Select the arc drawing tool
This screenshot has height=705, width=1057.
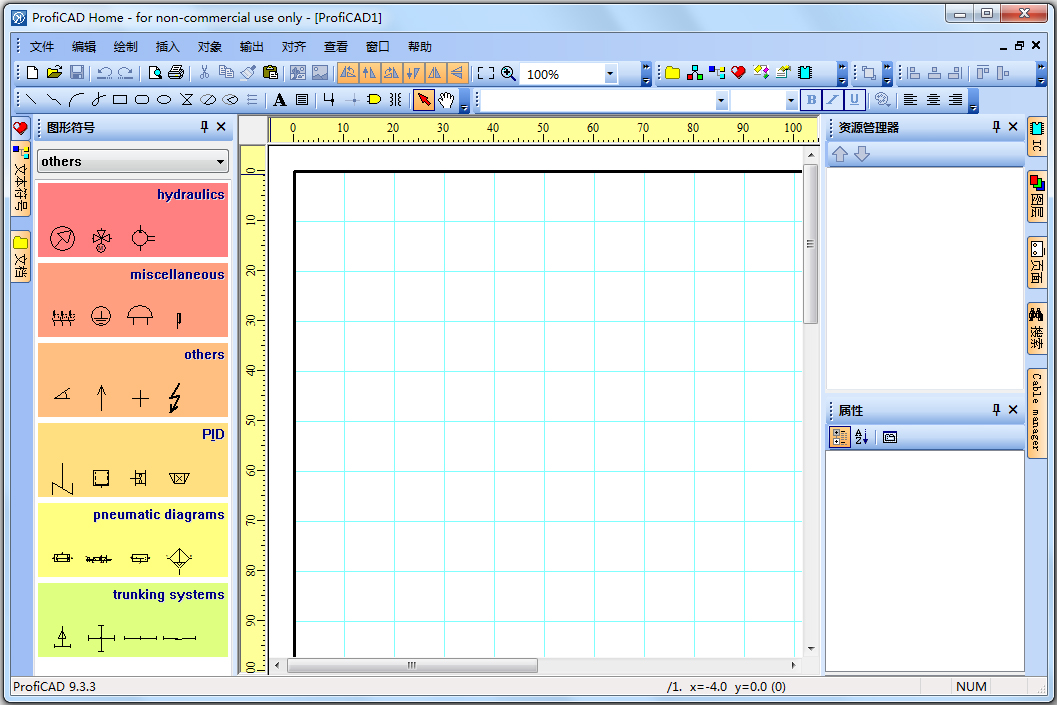(76, 100)
